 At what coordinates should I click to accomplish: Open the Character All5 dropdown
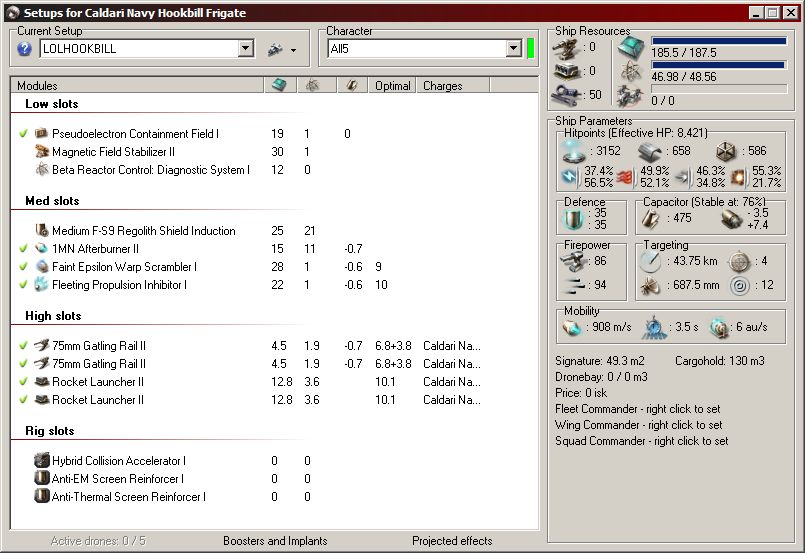(513, 49)
